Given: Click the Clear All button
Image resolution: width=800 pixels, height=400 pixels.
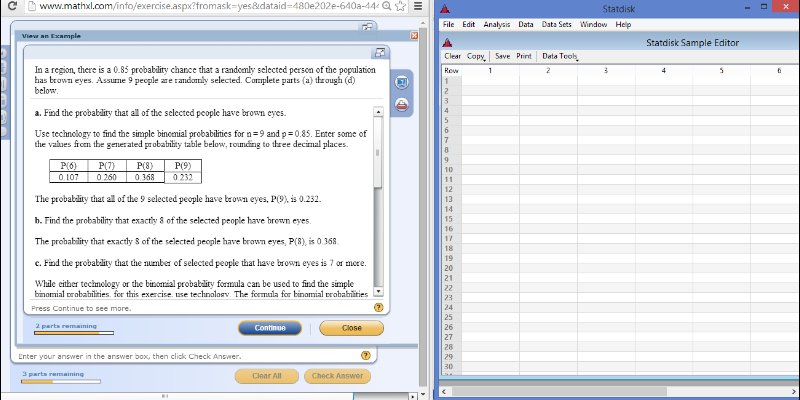Looking at the screenshot, I should (266, 376).
